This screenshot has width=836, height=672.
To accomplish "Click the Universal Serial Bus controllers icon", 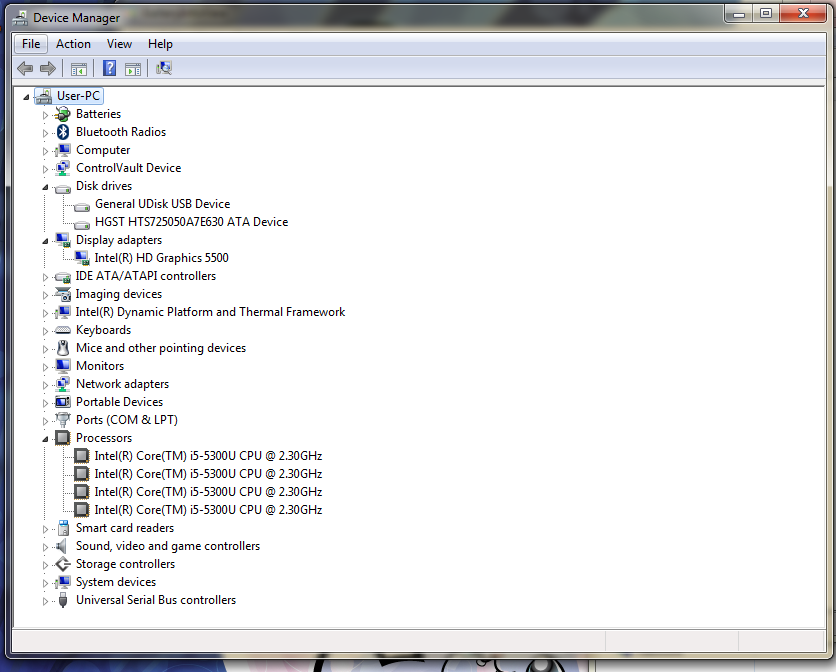I will [x=63, y=600].
